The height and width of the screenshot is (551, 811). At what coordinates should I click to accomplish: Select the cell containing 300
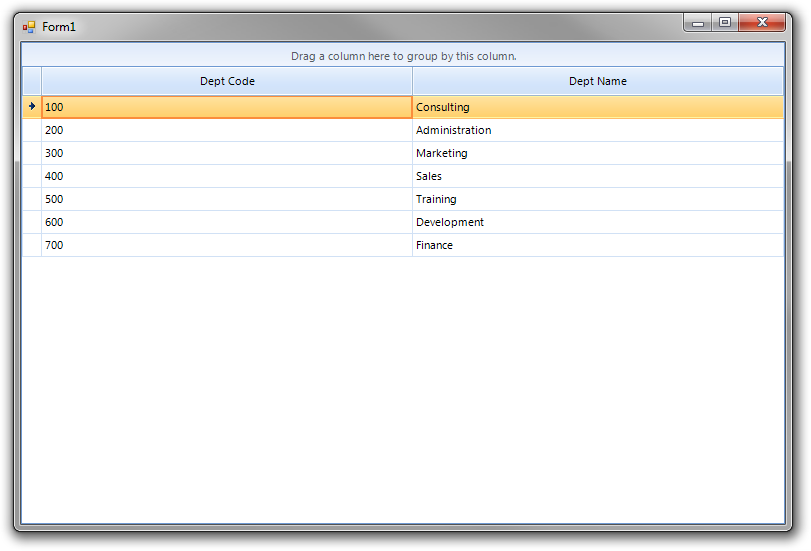[x=227, y=153]
